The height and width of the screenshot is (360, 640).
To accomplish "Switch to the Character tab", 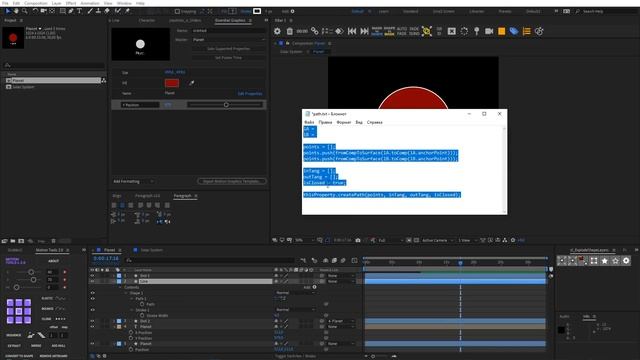I will pos(147,20).
